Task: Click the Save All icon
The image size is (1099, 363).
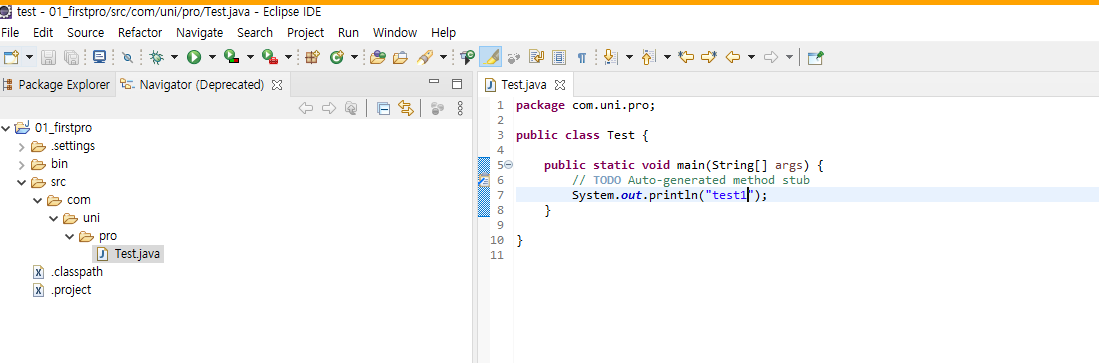Action: pyautogui.click(x=71, y=57)
